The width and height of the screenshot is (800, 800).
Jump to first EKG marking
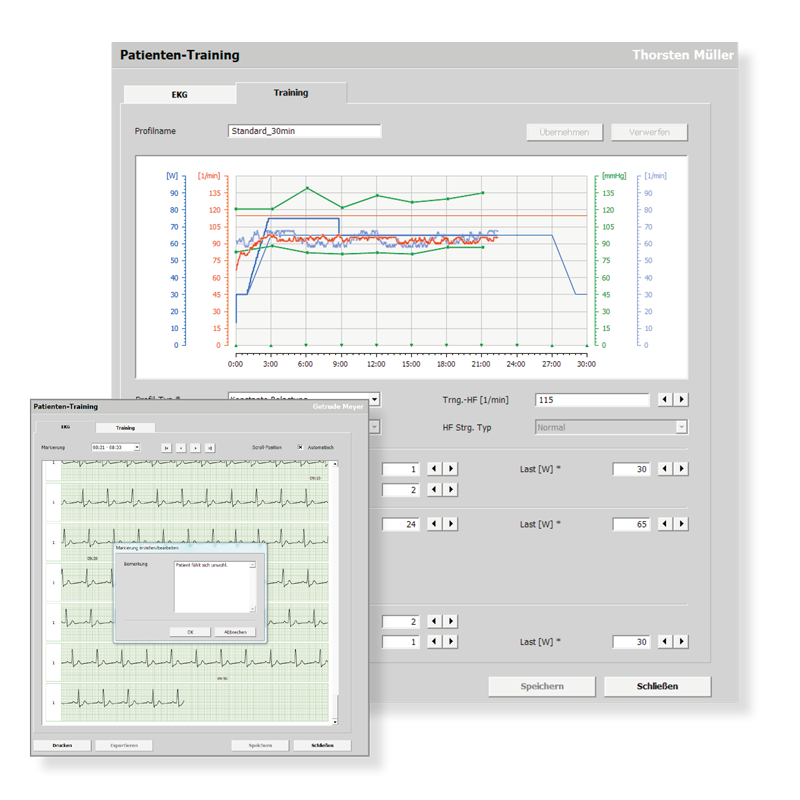click(x=167, y=447)
